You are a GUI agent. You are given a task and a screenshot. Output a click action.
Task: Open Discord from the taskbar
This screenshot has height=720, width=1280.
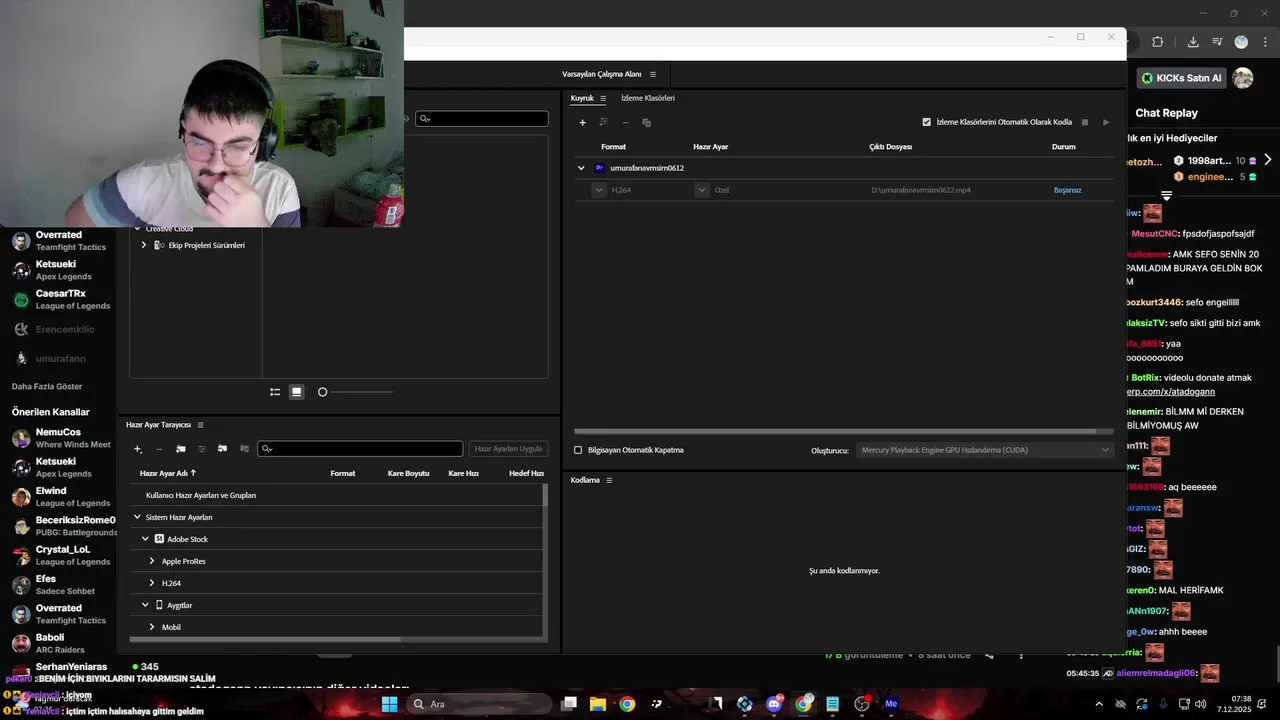774,704
